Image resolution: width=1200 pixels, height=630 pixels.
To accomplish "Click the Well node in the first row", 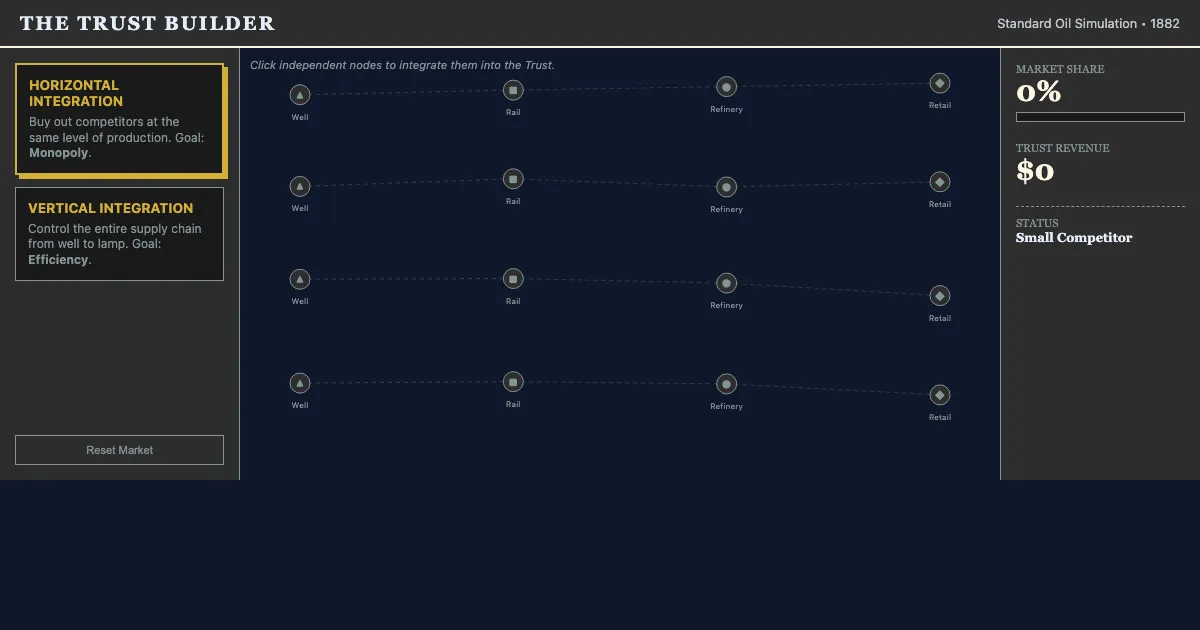I will [x=300, y=95].
